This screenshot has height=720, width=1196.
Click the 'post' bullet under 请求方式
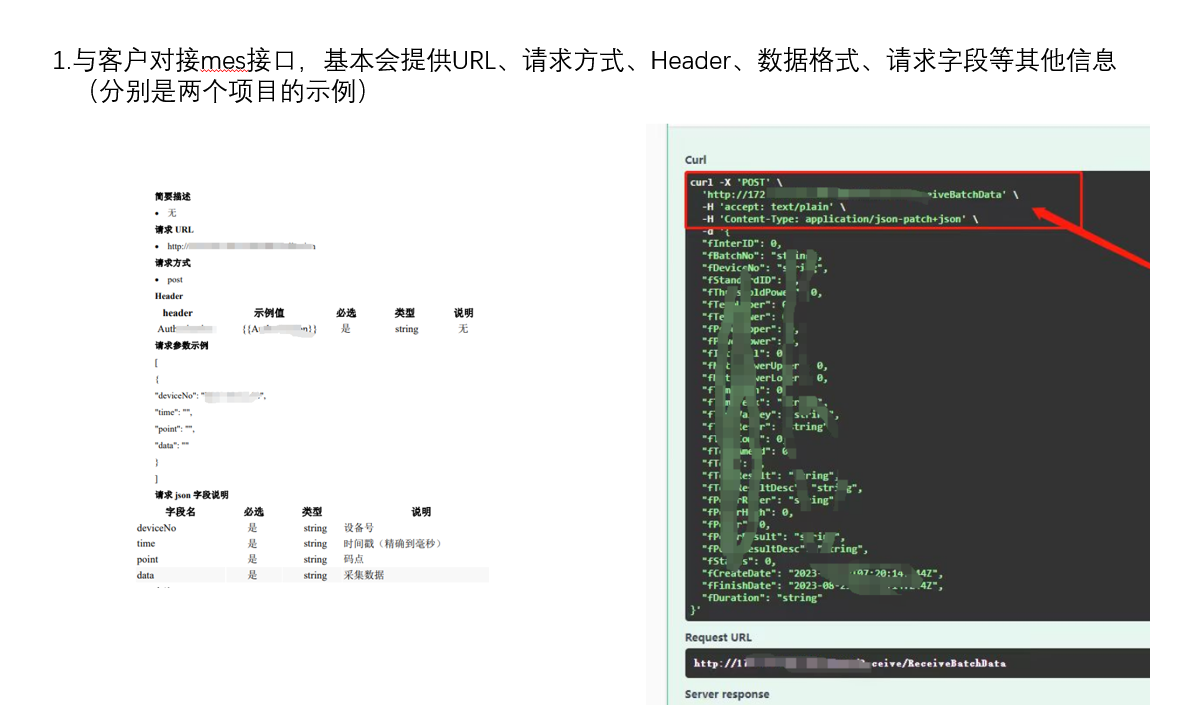175,280
